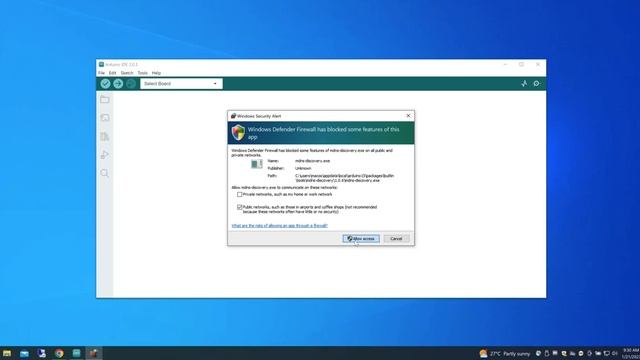Click the mdns-discovery app icon in the alert

click(x=256, y=164)
